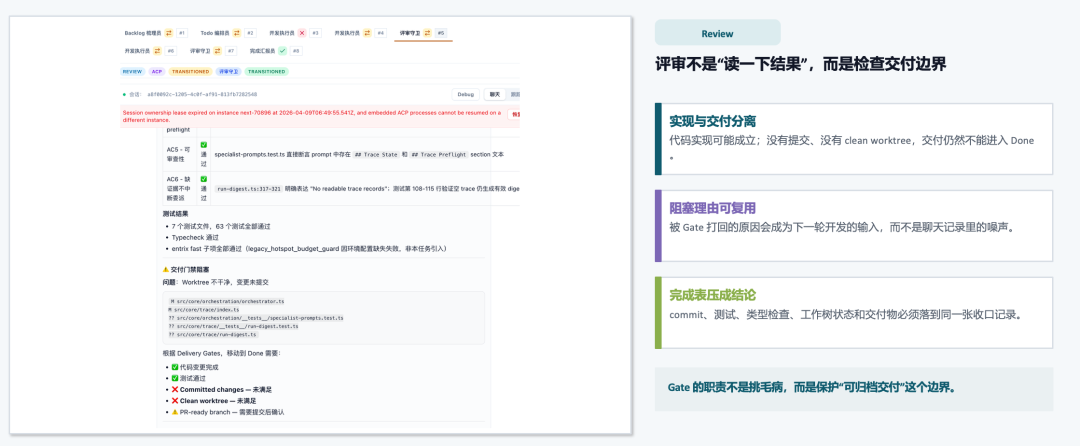1080x446 pixels.
Task: Click the transition icon on 评审守卫 tab #5
Action: tap(427, 32)
